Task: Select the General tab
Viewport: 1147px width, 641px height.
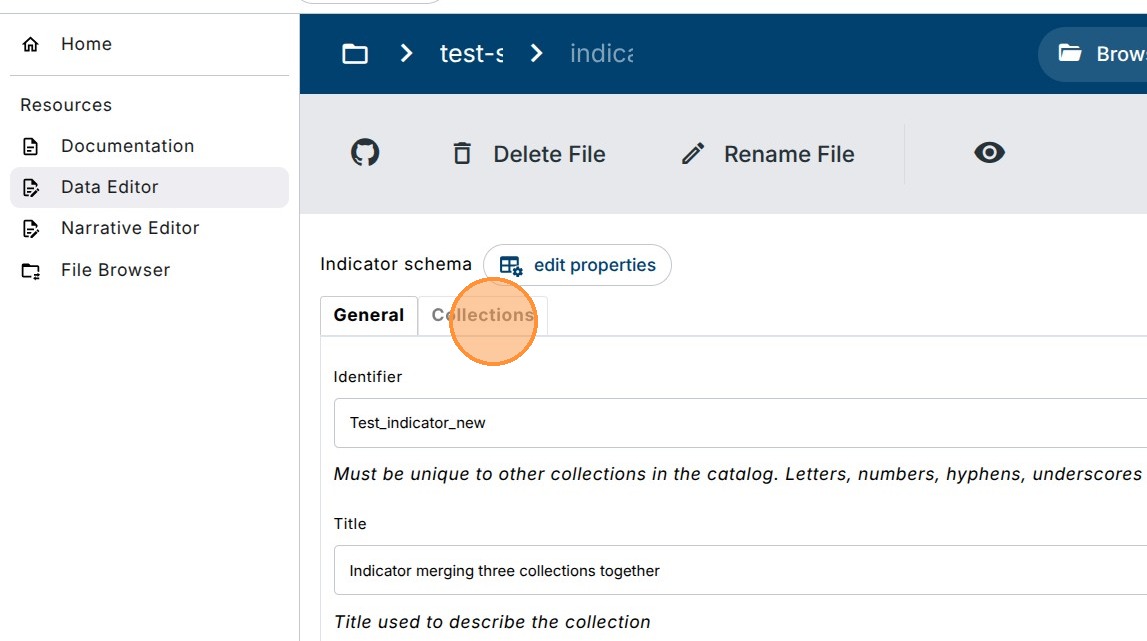Action: [x=369, y=315]
